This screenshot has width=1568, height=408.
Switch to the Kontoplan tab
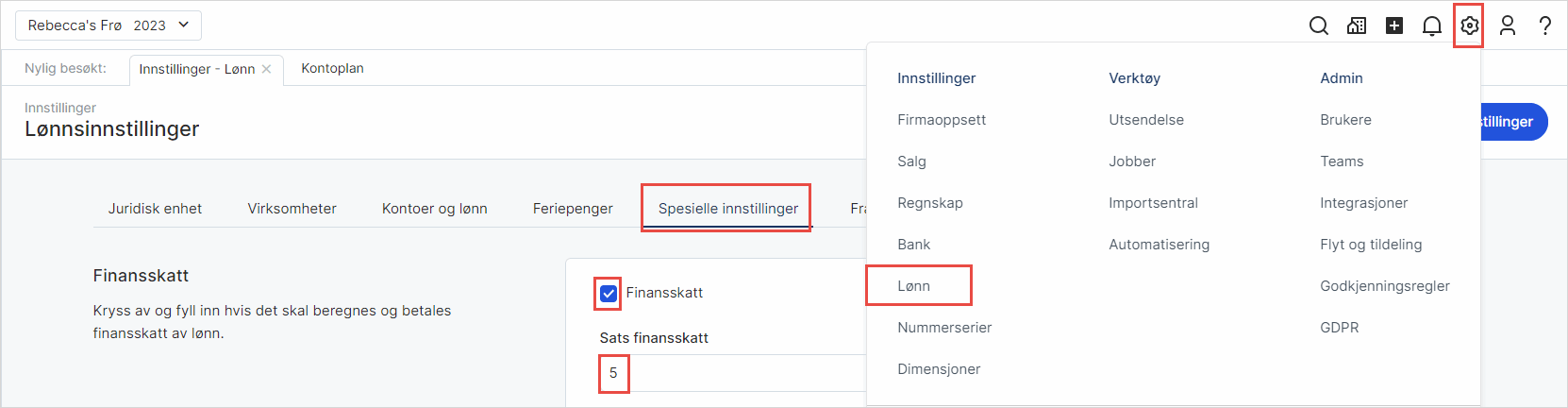coord(332,68)
